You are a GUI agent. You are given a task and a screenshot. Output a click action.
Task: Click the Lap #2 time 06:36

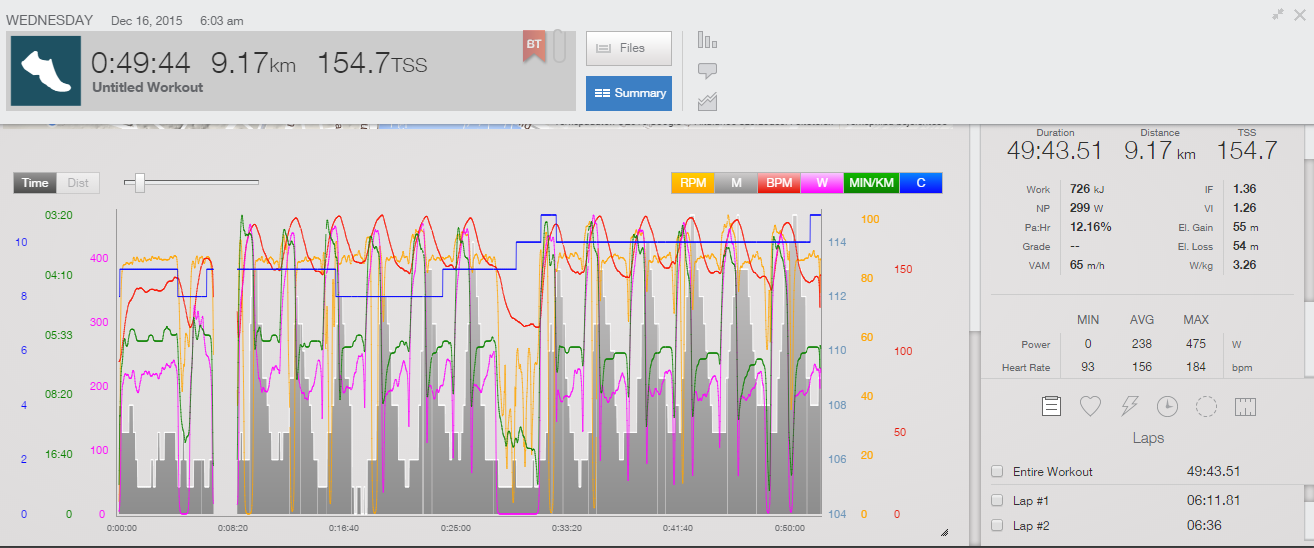point(1202,526)
